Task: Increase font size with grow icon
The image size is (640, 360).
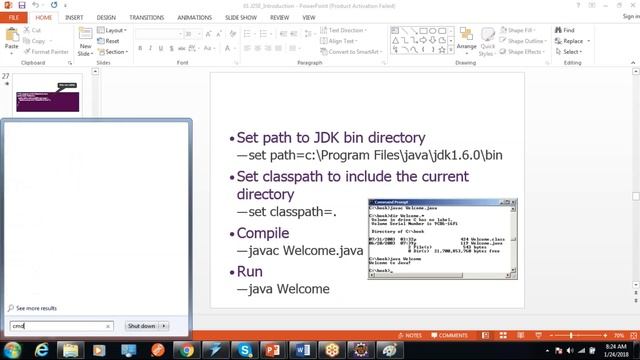Action: point(209,34)
